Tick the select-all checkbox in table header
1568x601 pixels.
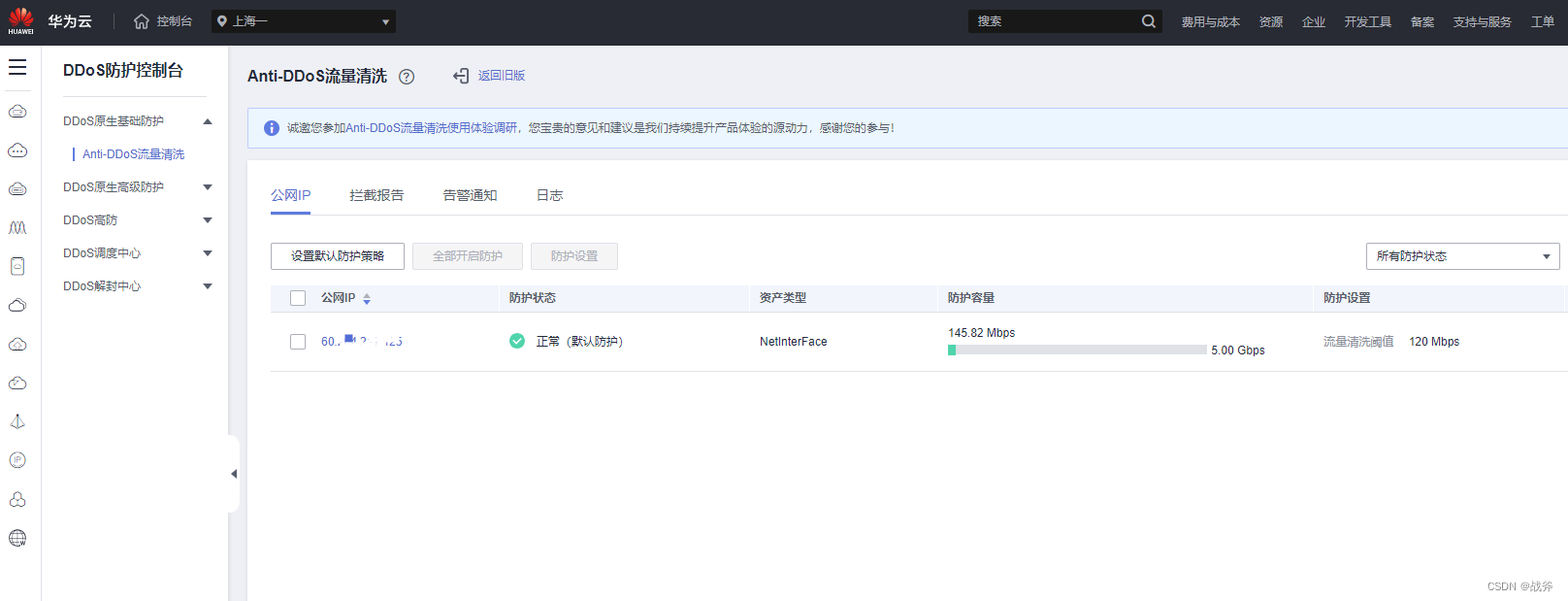pos(298,298)
